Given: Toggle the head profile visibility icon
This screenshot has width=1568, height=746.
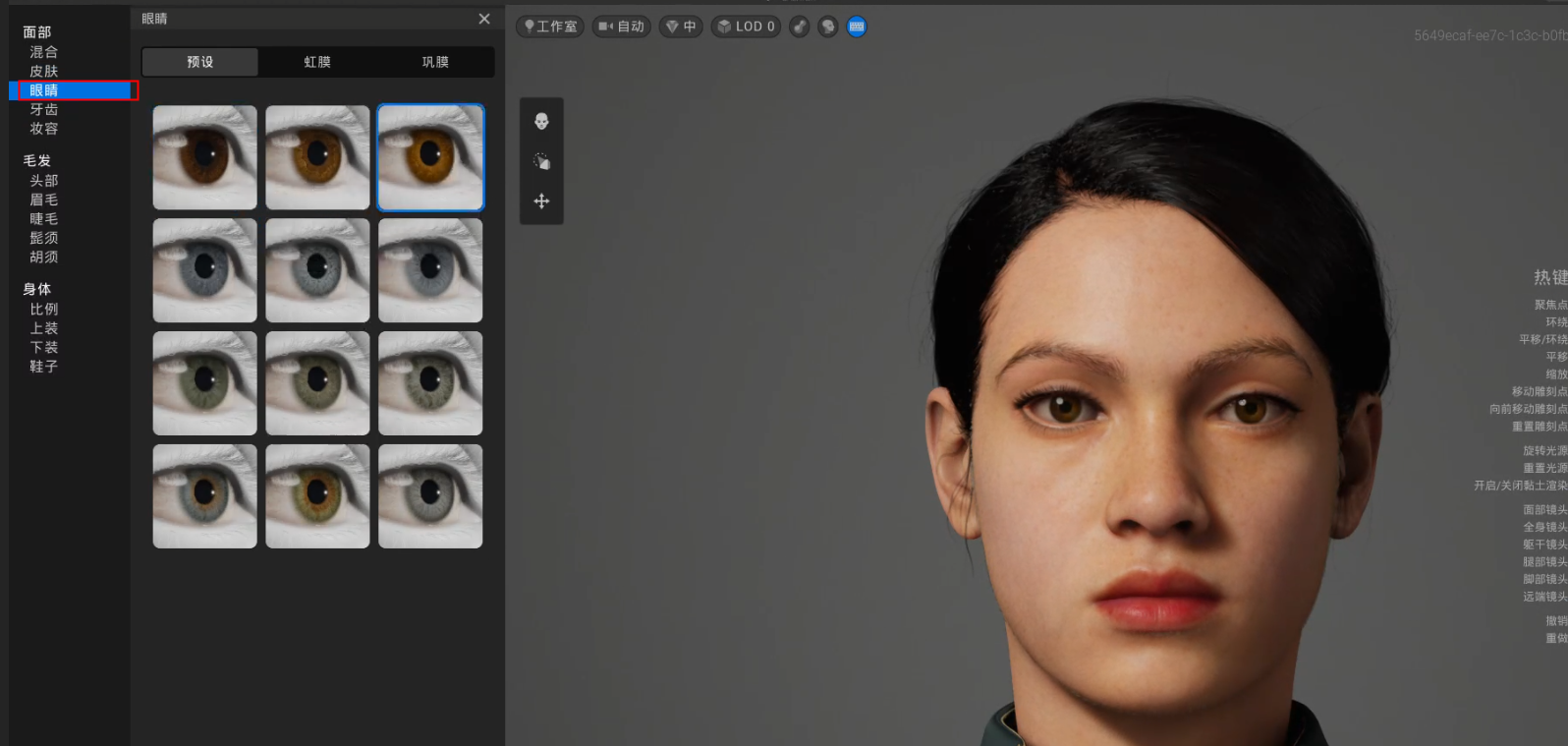Looking at the screenshot, I should click(x=828, y=27).
